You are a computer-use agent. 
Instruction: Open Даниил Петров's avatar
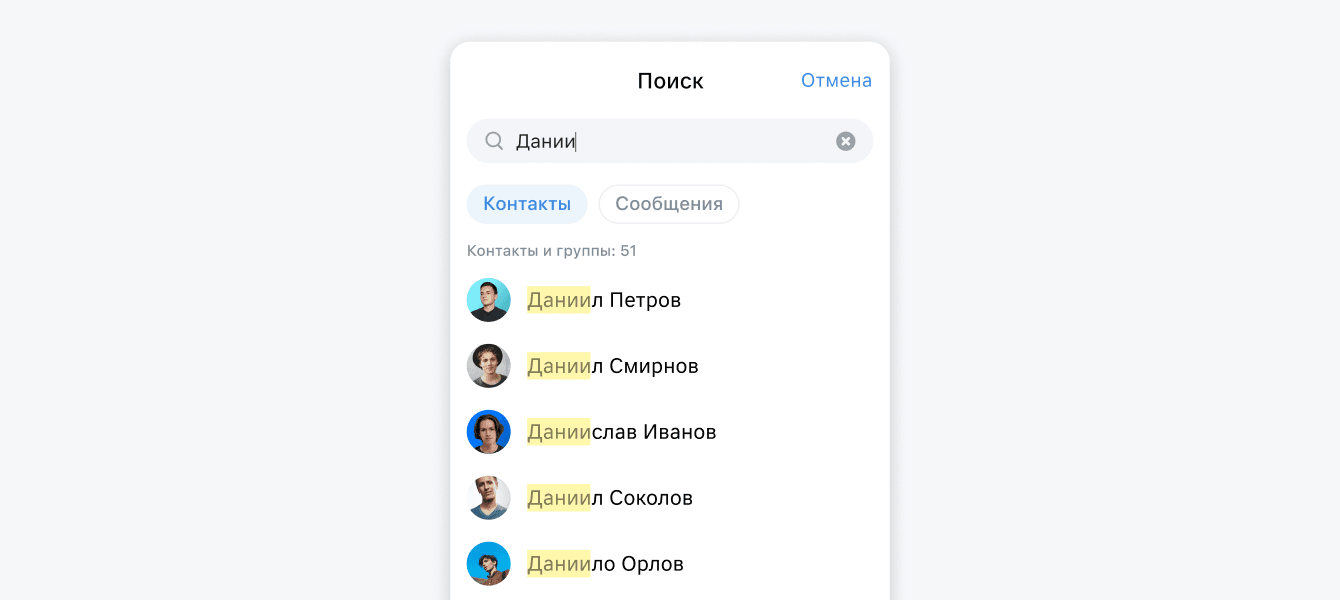tap(489, 300)
